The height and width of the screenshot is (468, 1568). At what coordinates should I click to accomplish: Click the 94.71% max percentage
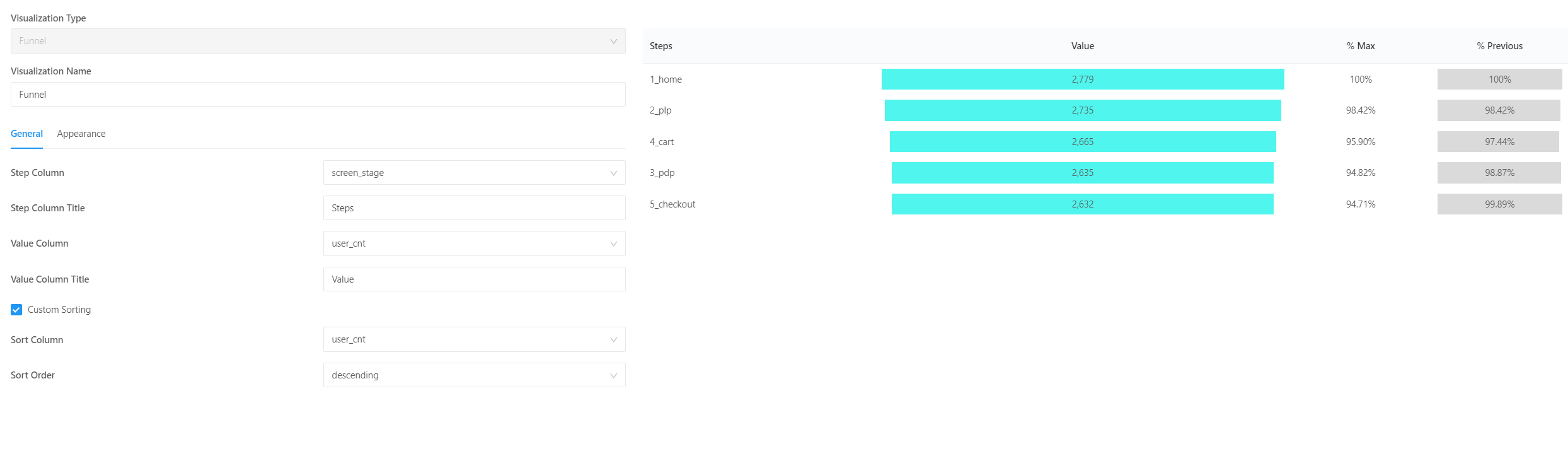1361,204
